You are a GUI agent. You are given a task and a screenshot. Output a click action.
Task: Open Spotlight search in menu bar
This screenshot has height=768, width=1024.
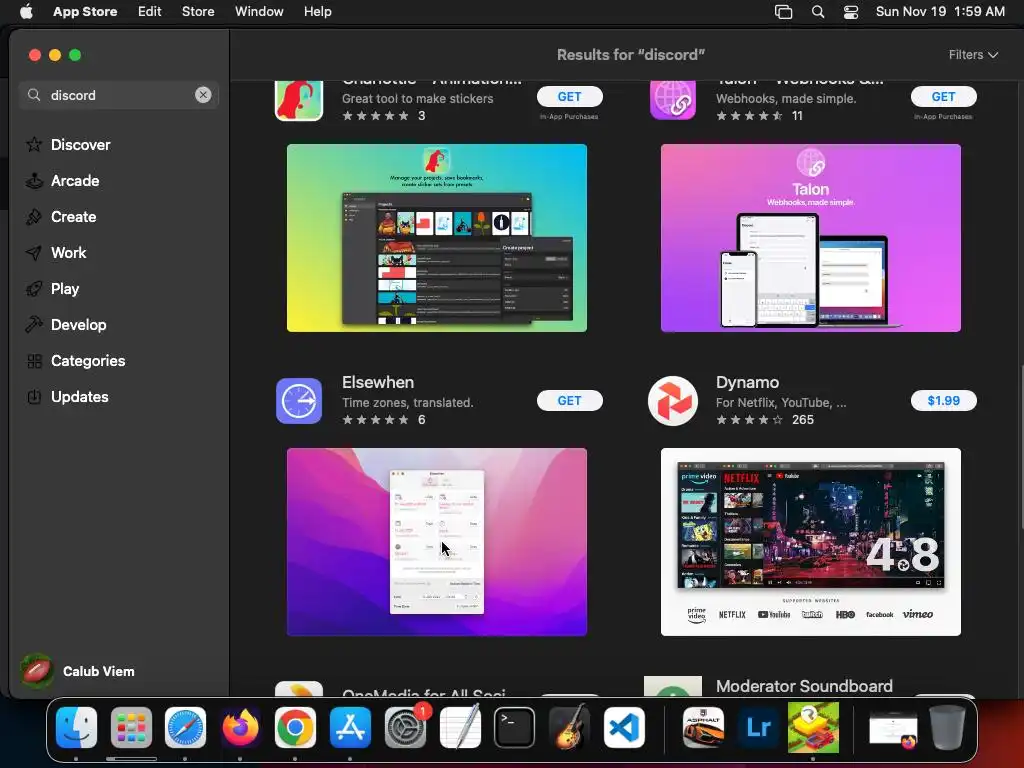click(x=818, y=12)
